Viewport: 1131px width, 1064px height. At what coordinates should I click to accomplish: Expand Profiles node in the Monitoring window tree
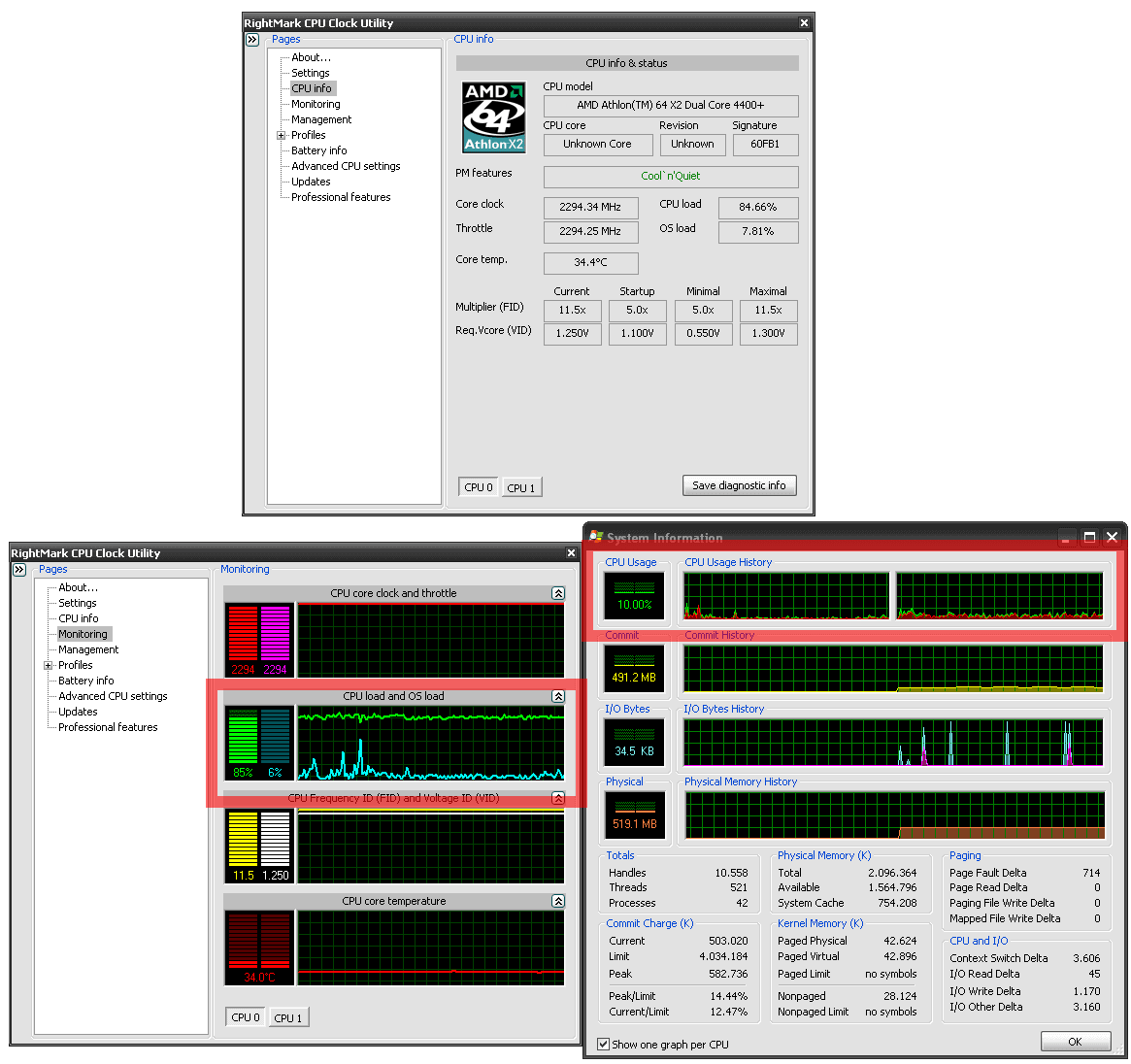pos(49,666)
